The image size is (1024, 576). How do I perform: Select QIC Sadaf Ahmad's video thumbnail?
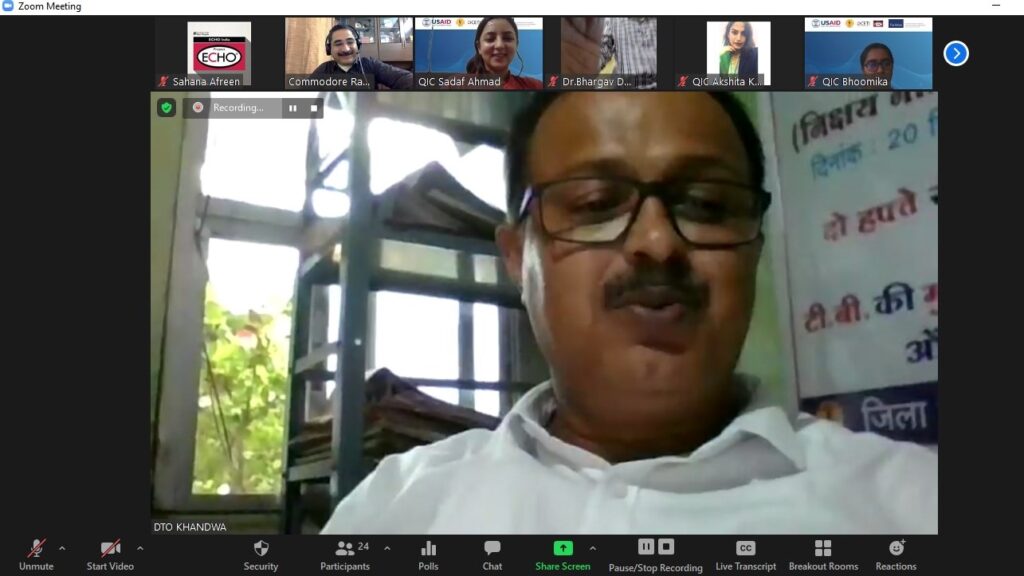pyautogui.click(x=479, y=53)
